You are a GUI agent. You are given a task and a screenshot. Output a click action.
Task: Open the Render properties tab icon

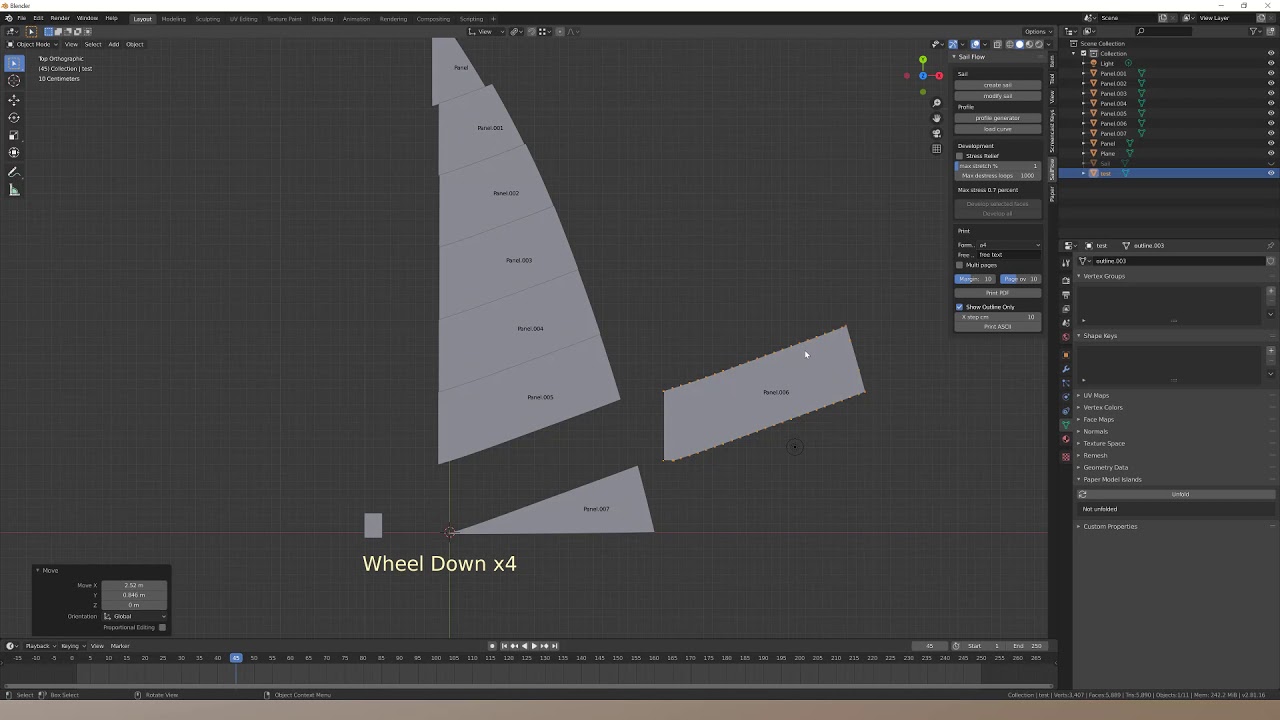coord(1066,280)
